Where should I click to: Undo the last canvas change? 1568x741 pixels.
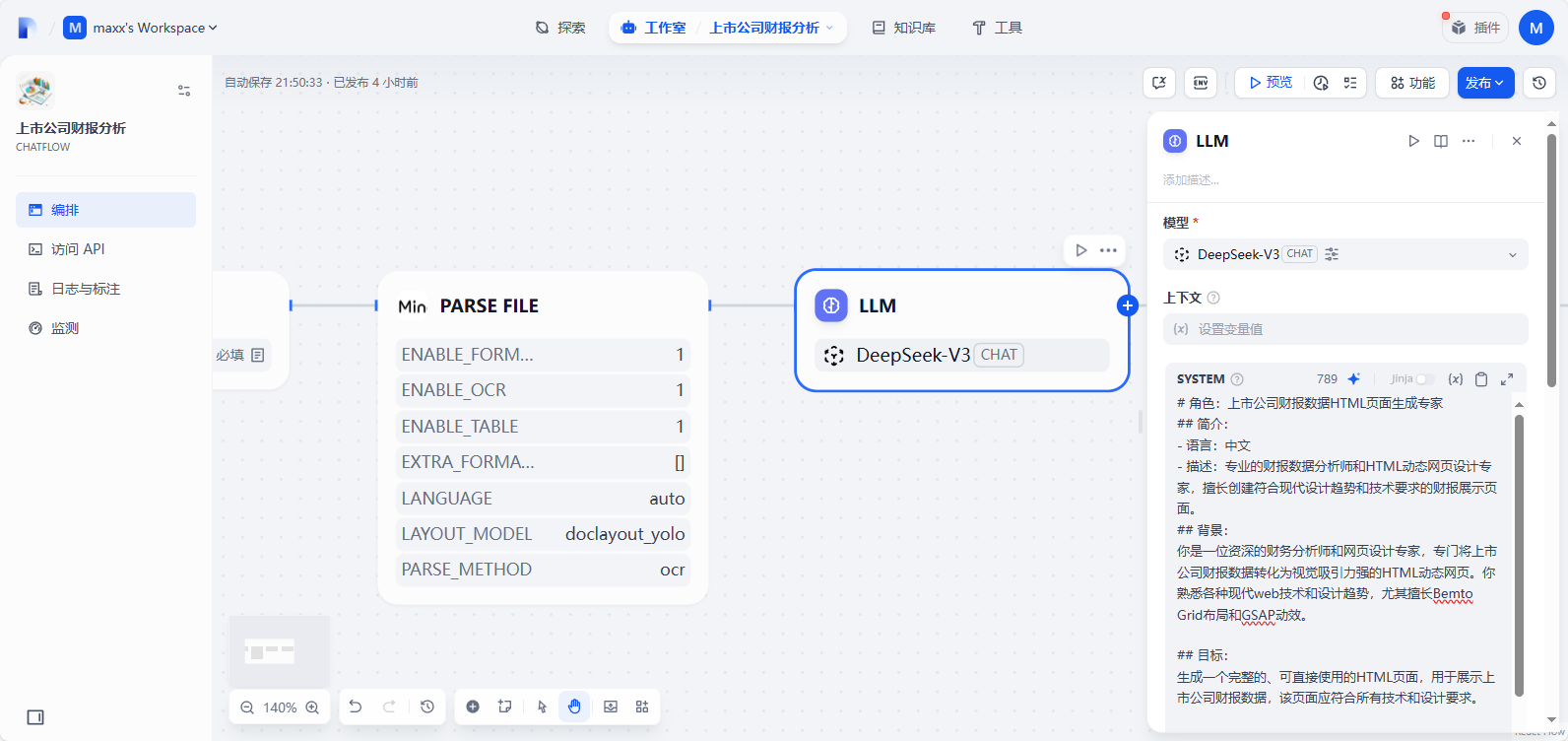(x=356, y=707)
